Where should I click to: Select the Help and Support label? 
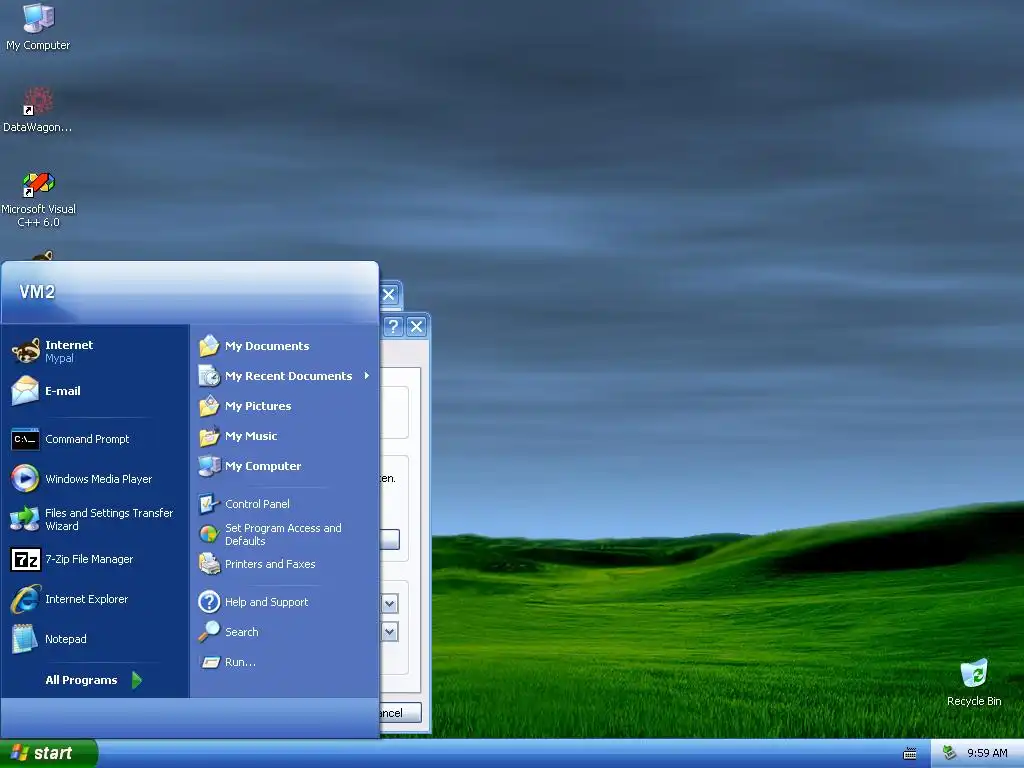click(266, 601)
